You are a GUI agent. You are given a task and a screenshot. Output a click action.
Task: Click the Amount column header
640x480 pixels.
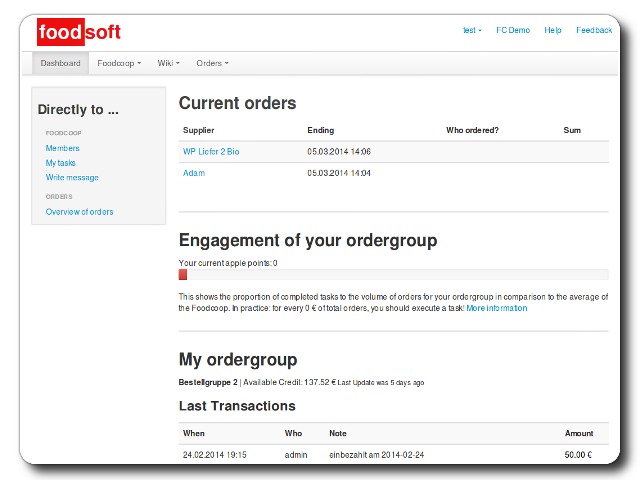[578, 433]
